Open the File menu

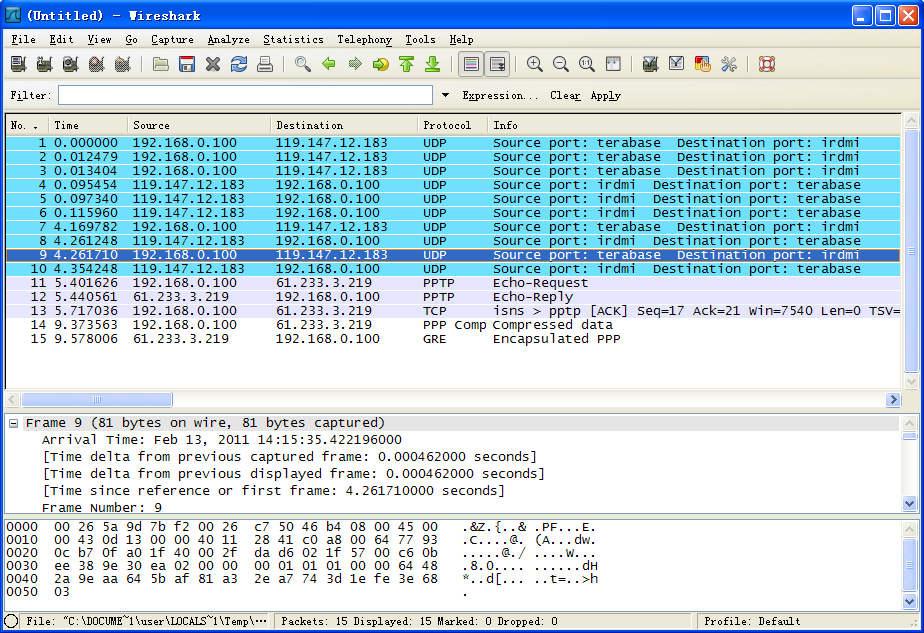24,39
